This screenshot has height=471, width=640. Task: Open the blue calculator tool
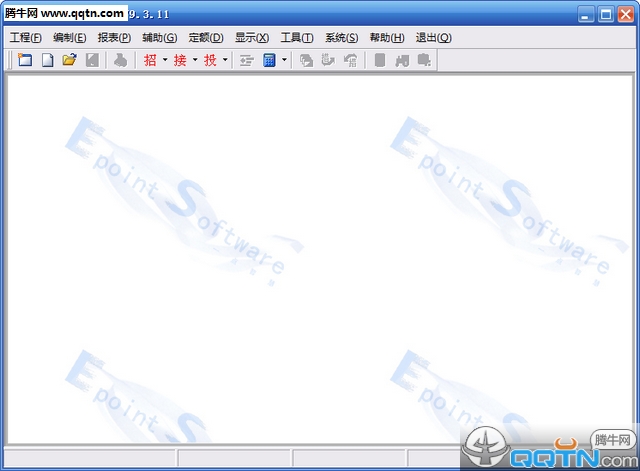pos(269,60)
